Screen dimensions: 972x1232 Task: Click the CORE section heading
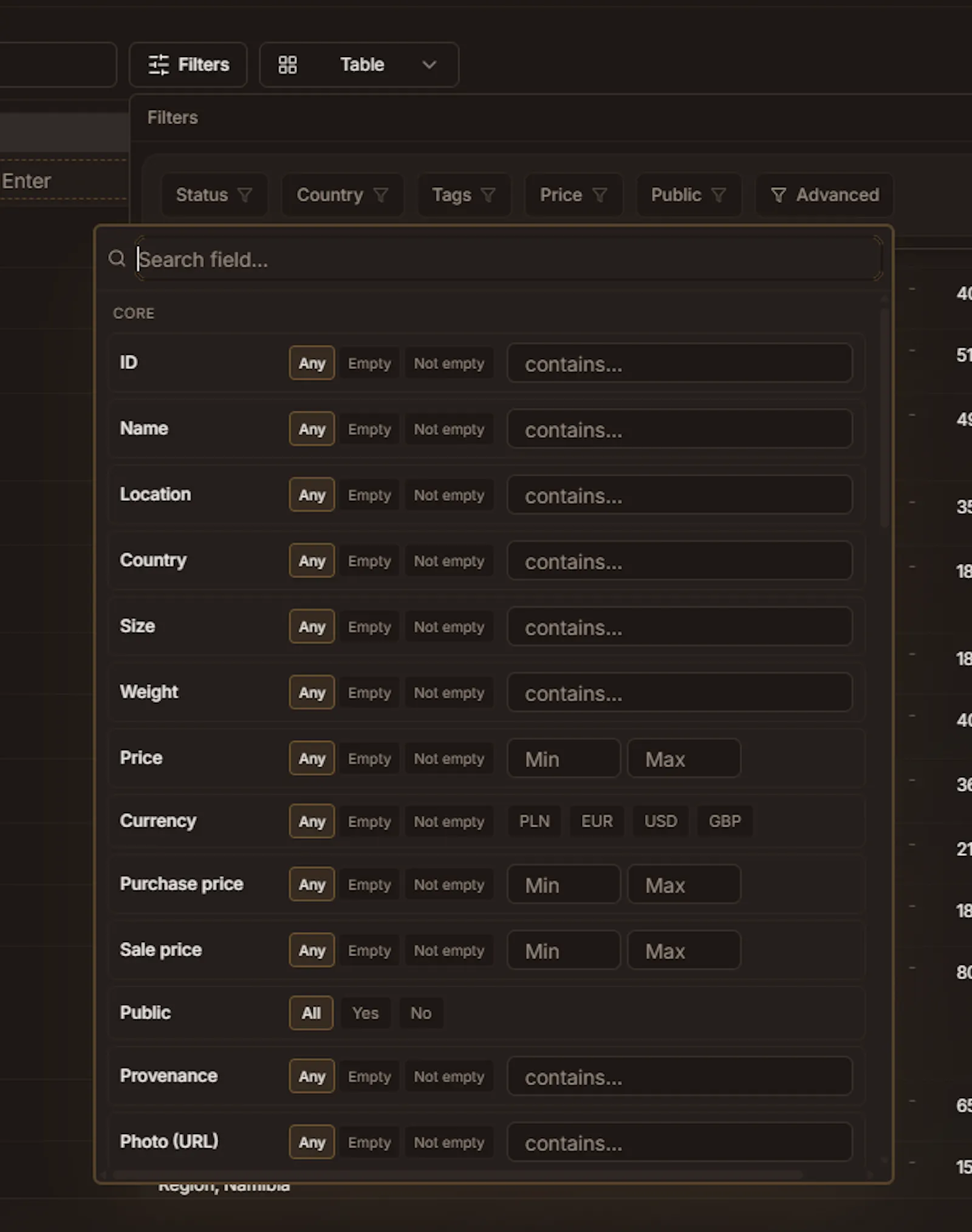tap(134, 314)
